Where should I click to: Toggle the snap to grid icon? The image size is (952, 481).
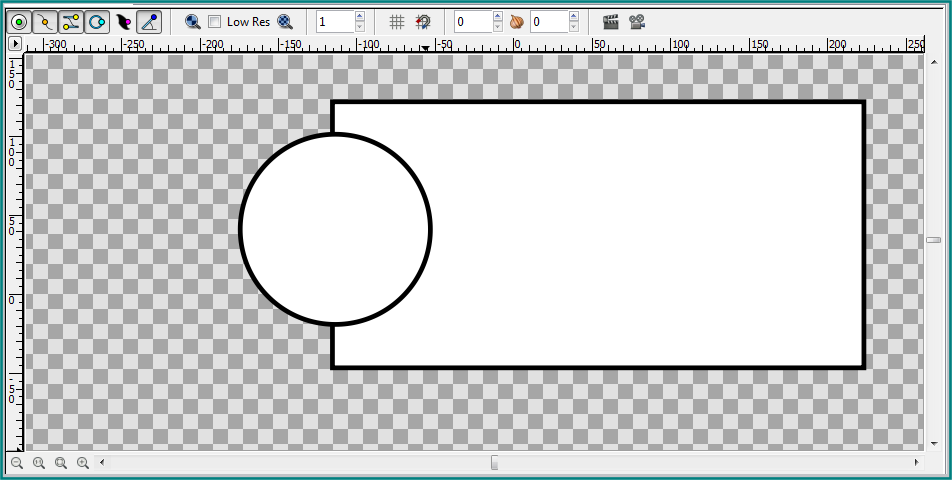tap(423, 22)
